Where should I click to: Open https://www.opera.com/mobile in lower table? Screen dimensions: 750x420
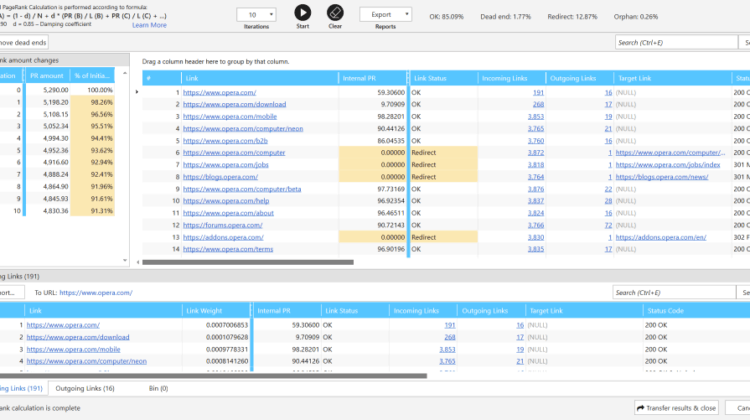[73, 350]
